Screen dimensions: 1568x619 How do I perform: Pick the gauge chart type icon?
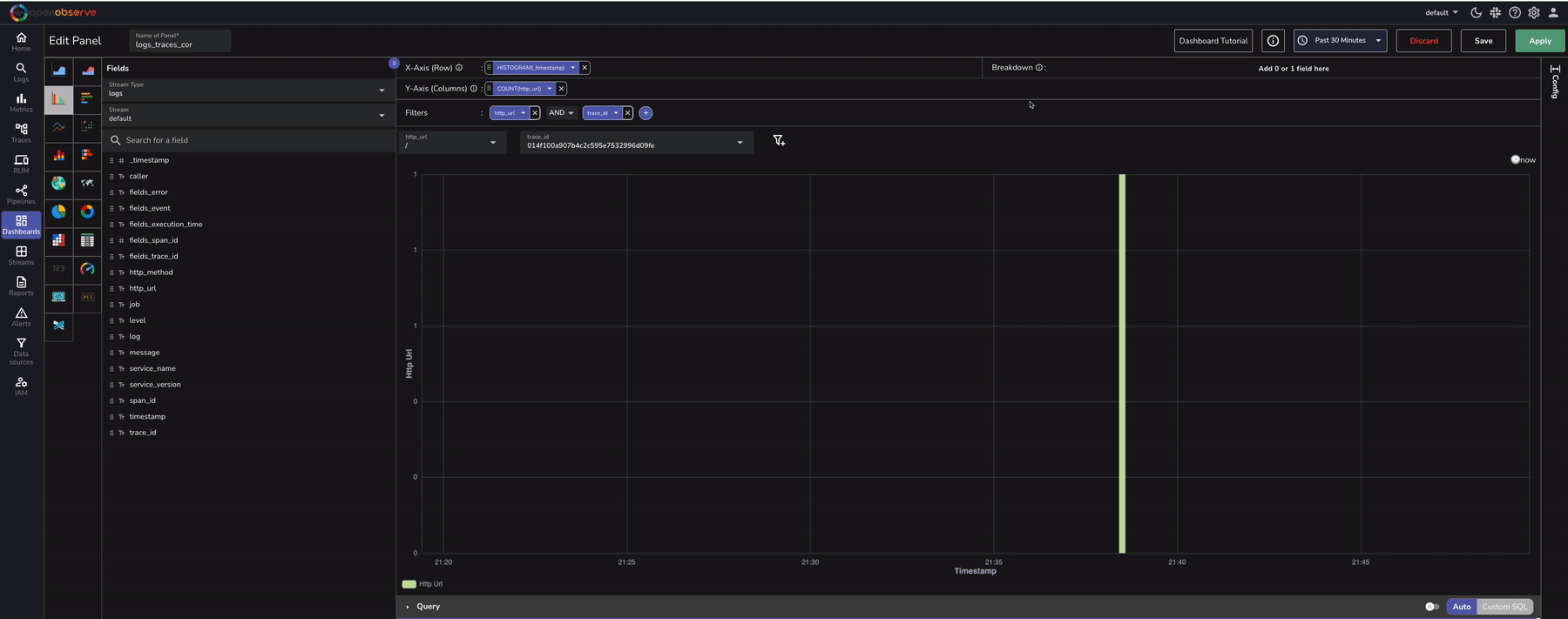click(87, 269)
